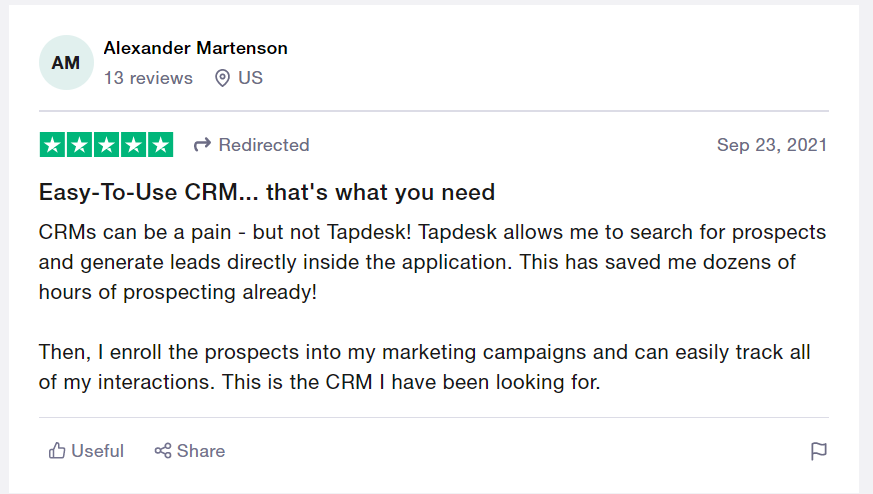Image resolution: width=873 pixels, height=494 pixels.
Task: Click the first paragraph about Tapdesk prospecting
Action: (433, 263)
